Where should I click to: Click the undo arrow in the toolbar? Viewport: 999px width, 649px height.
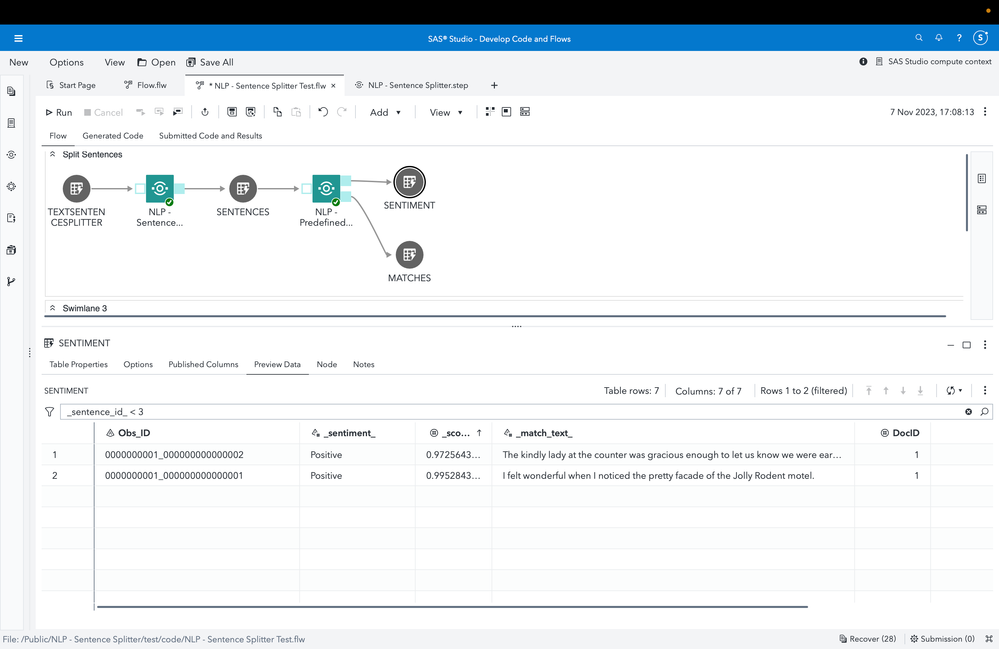322,112
